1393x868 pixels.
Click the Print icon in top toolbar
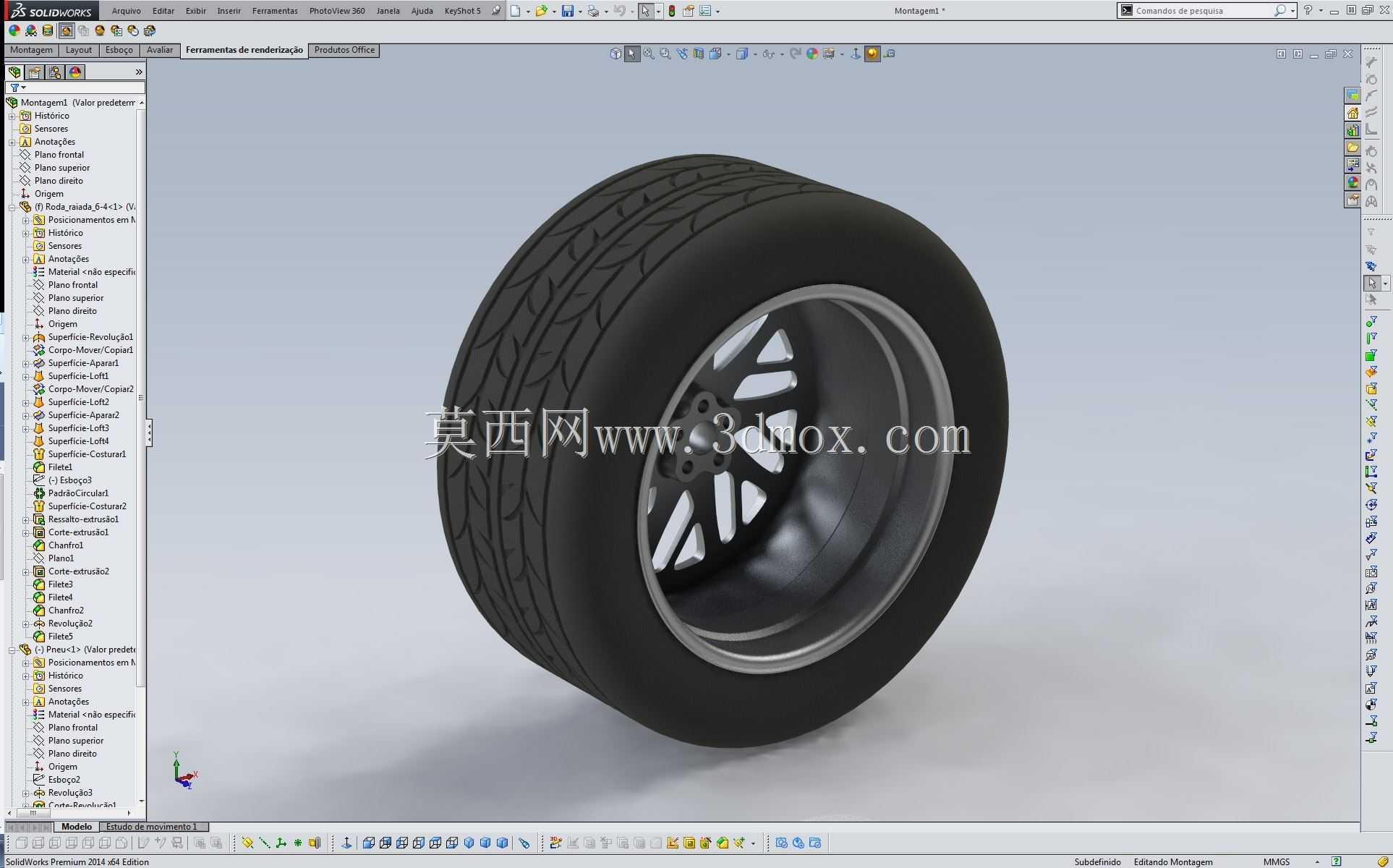click(x=593, y=11)
